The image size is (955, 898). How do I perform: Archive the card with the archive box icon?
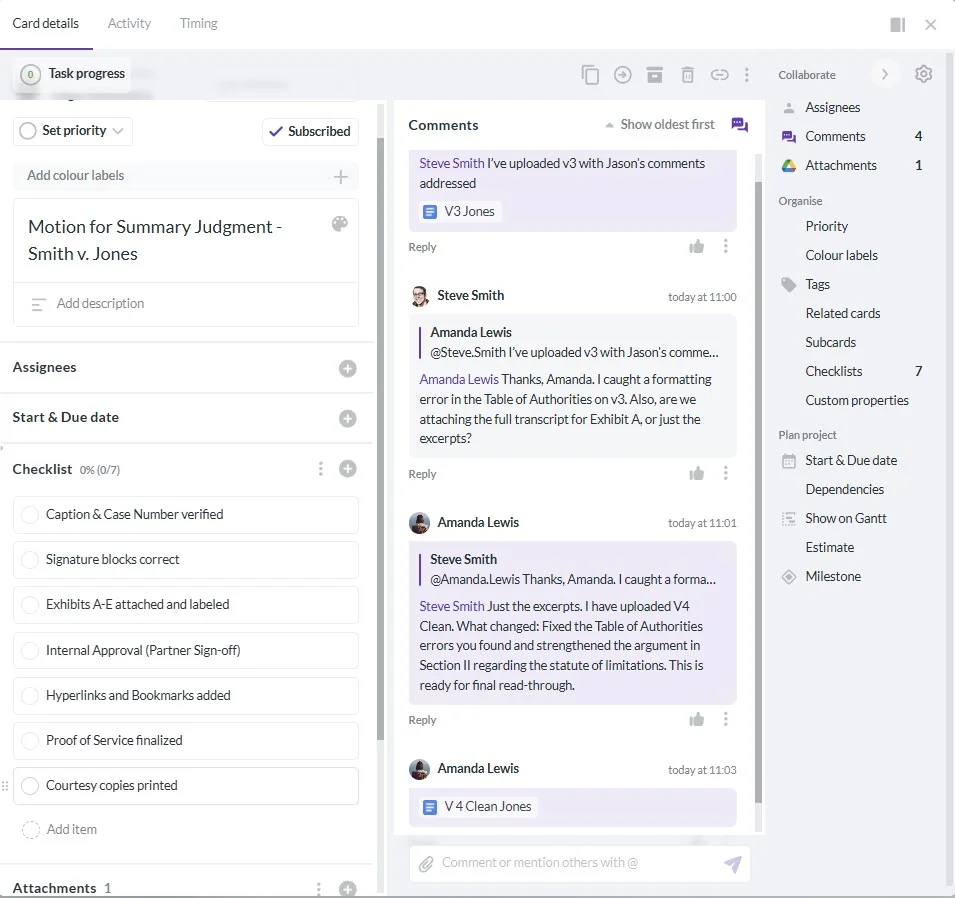[655, 74]
